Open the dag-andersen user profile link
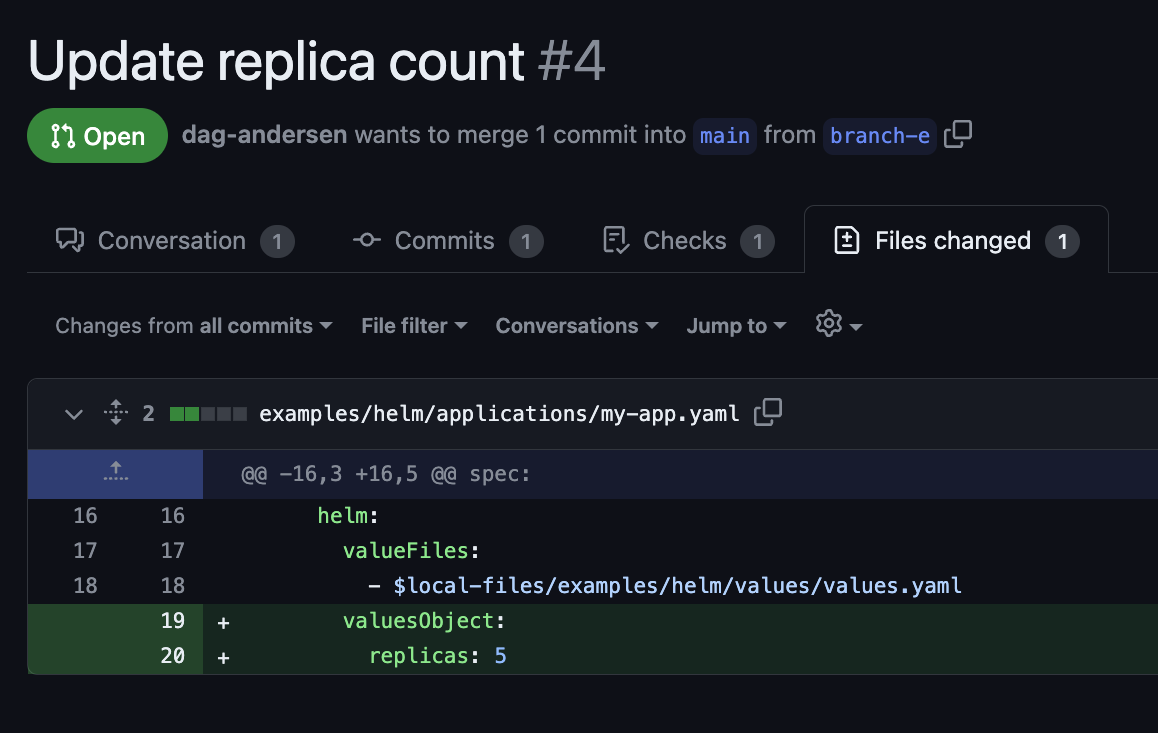Screen dimensions: 1158x733 tap(265, 135)
